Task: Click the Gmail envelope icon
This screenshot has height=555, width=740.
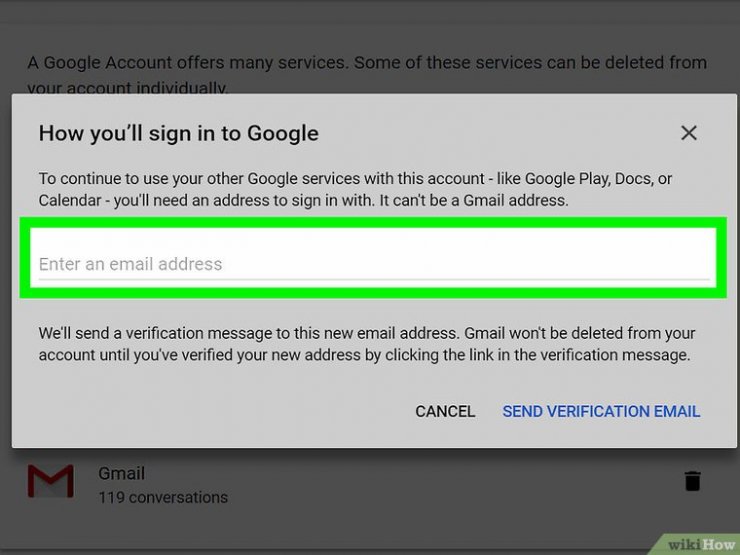Action: click(x=50, y=482)
